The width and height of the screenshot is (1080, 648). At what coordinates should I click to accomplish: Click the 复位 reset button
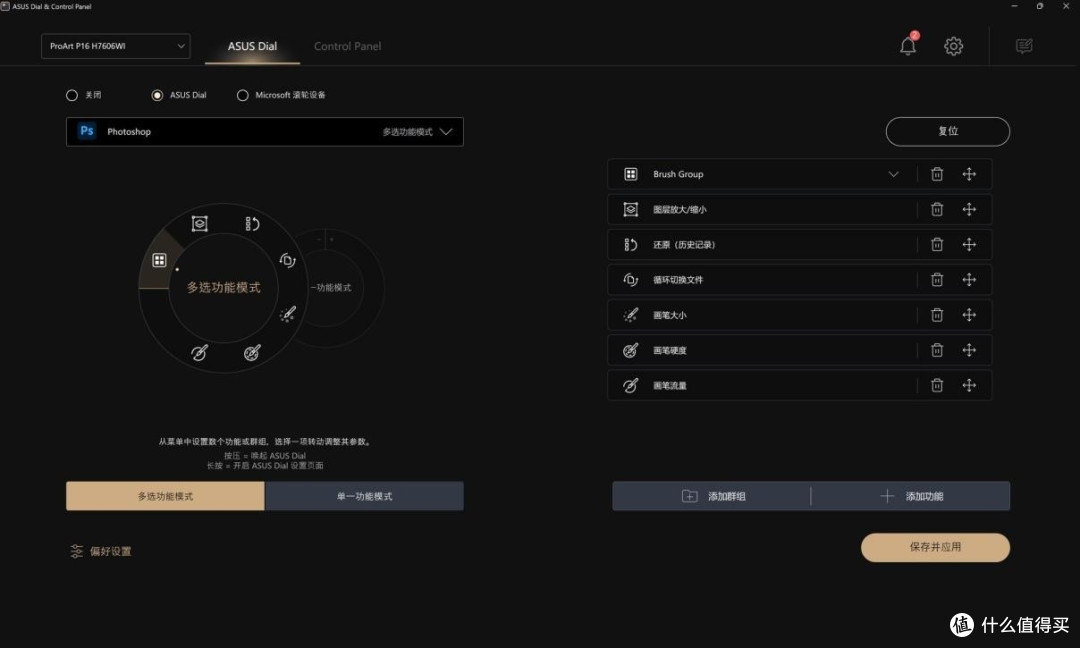[x=948, y=132]
